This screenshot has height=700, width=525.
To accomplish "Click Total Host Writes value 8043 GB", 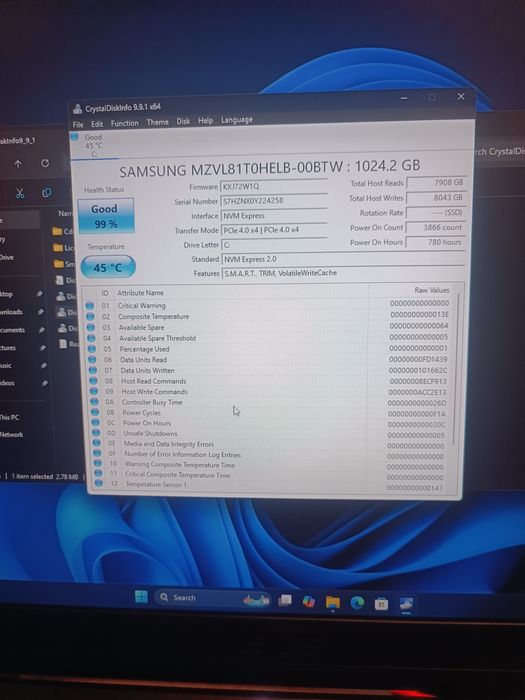I will pyautogui.click(x=436, y=198).
